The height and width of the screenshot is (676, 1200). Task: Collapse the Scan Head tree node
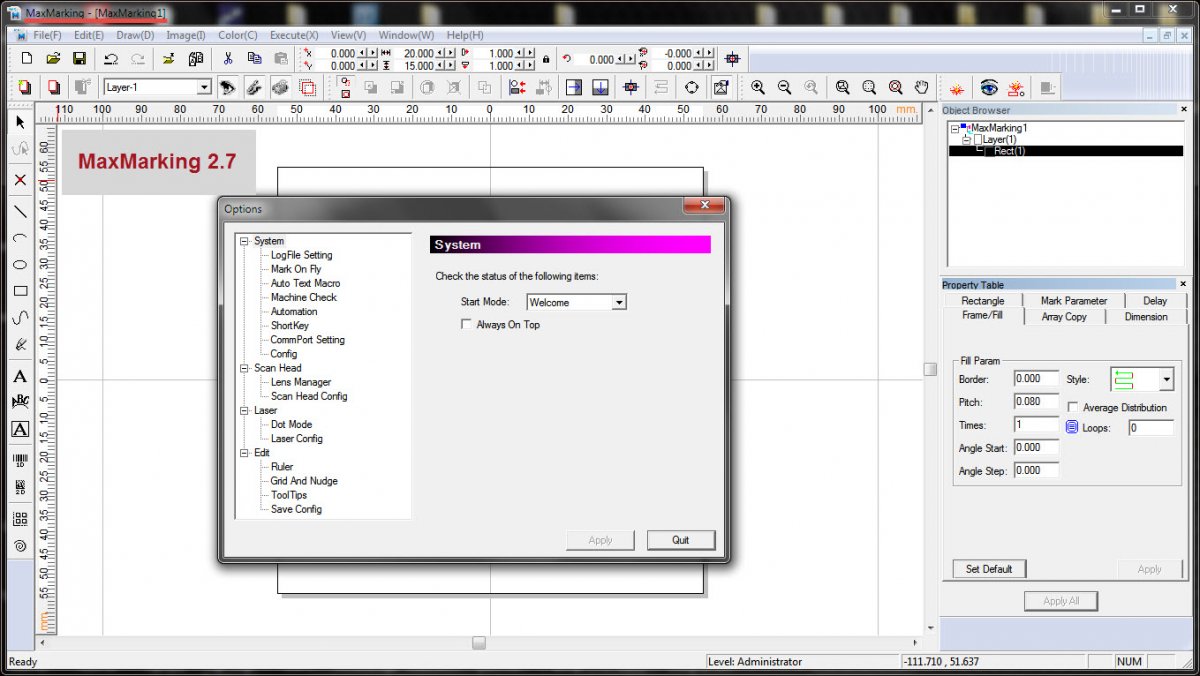coord(244,368)
